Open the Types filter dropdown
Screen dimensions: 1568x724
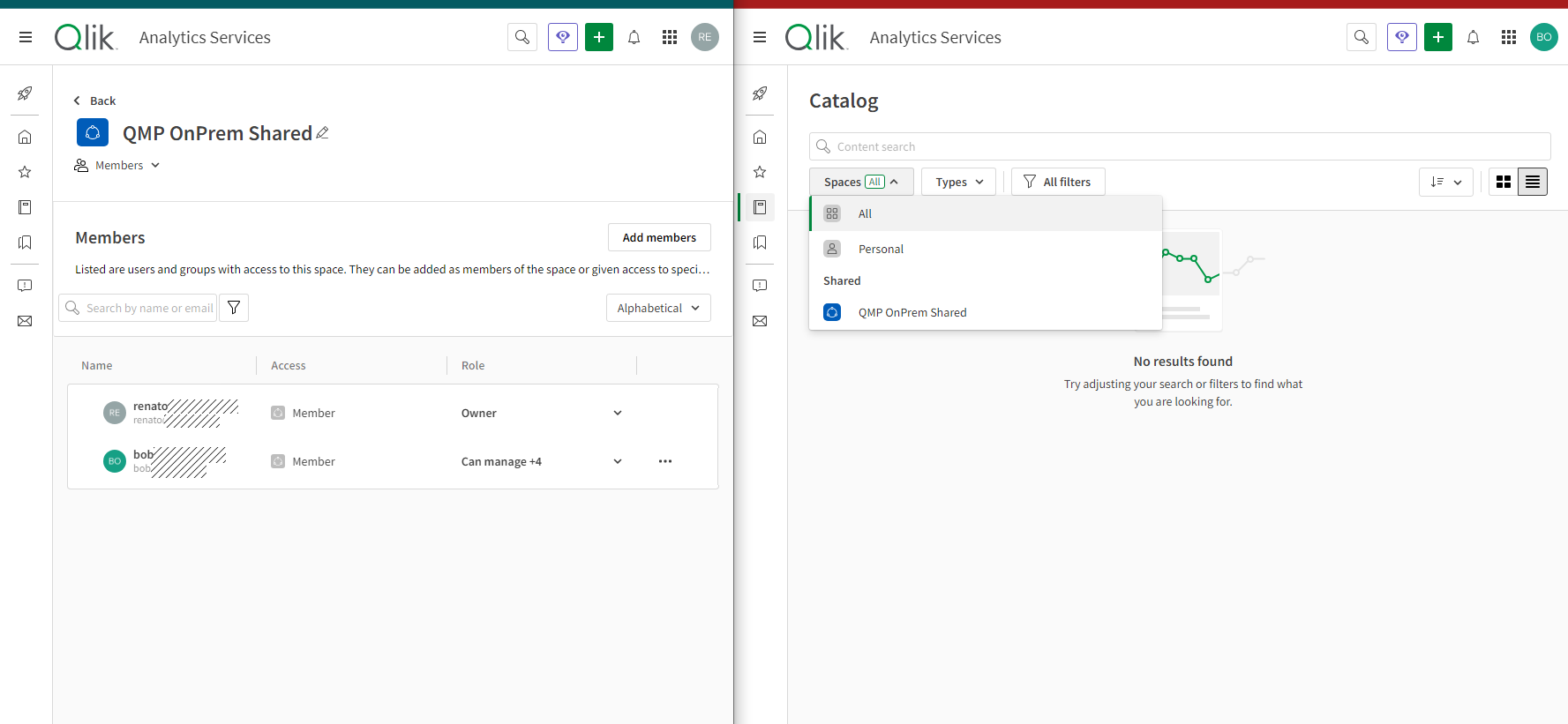coord(959,182)
